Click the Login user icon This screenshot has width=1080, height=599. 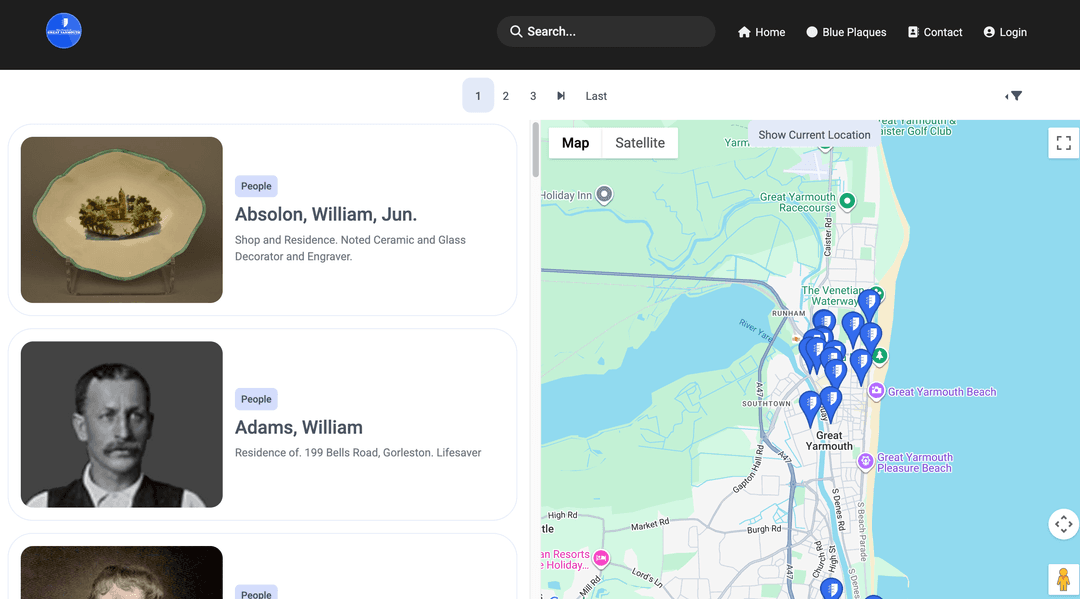989,32
